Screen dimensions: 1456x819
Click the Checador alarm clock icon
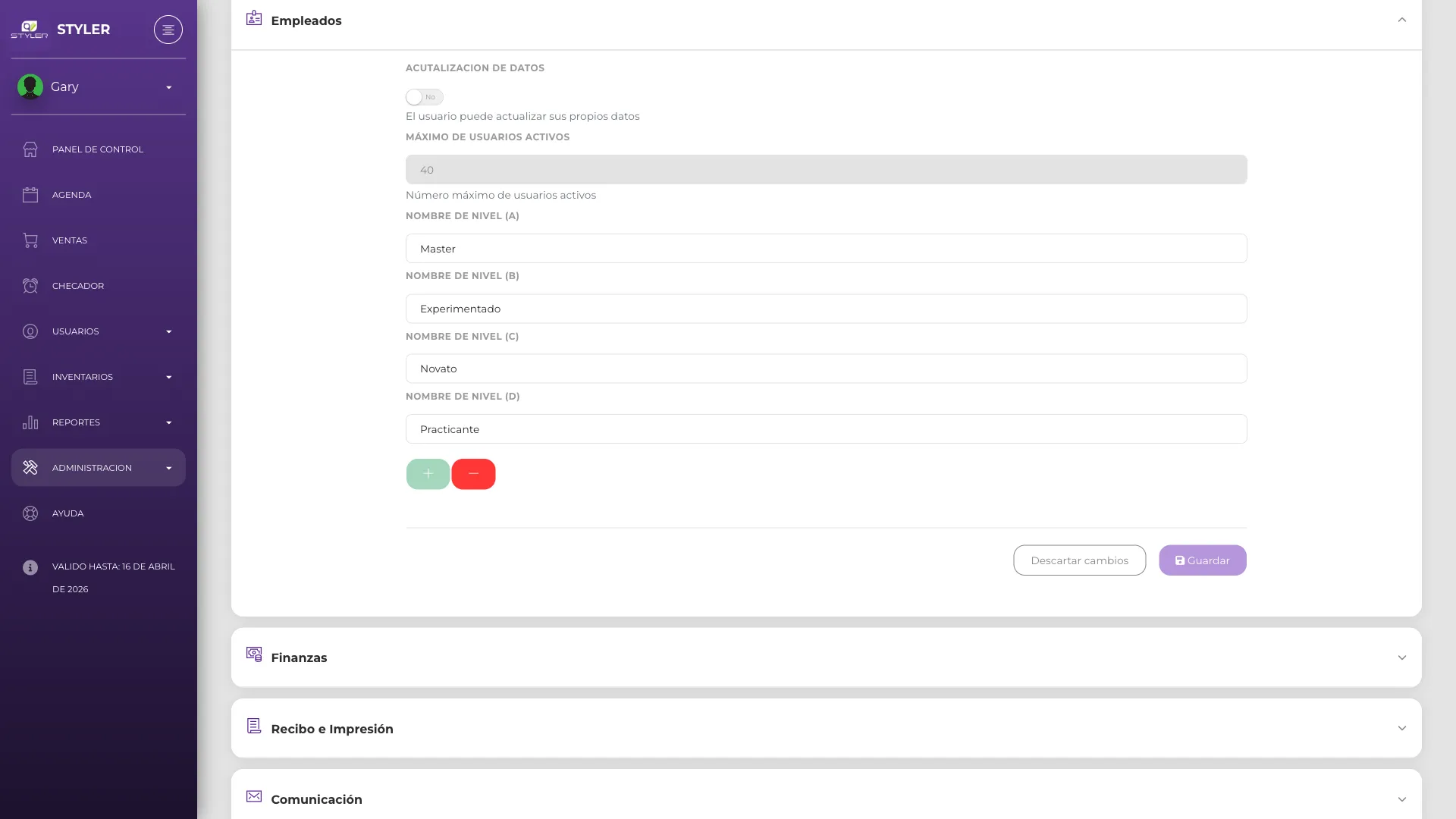tap(30, 286)
